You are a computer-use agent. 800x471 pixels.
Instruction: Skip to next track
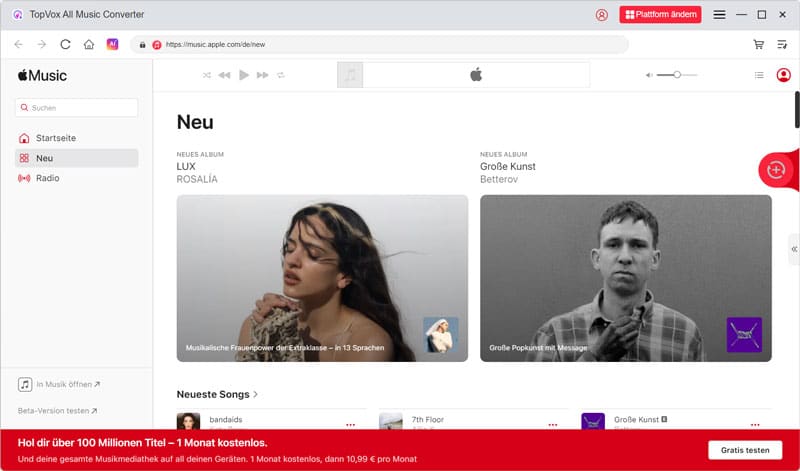click(262, 75)
